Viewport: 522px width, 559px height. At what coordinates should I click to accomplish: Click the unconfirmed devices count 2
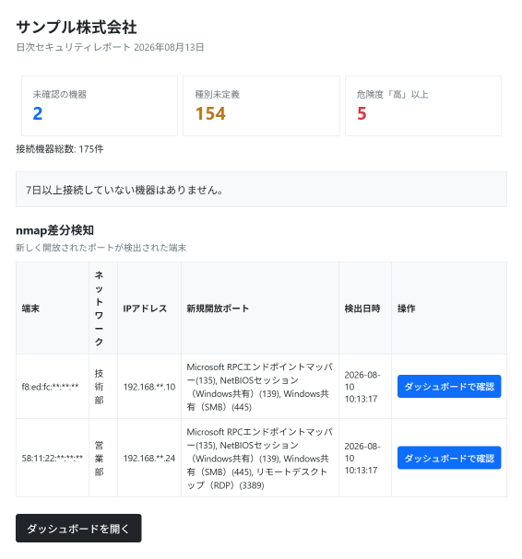(37, 114)
